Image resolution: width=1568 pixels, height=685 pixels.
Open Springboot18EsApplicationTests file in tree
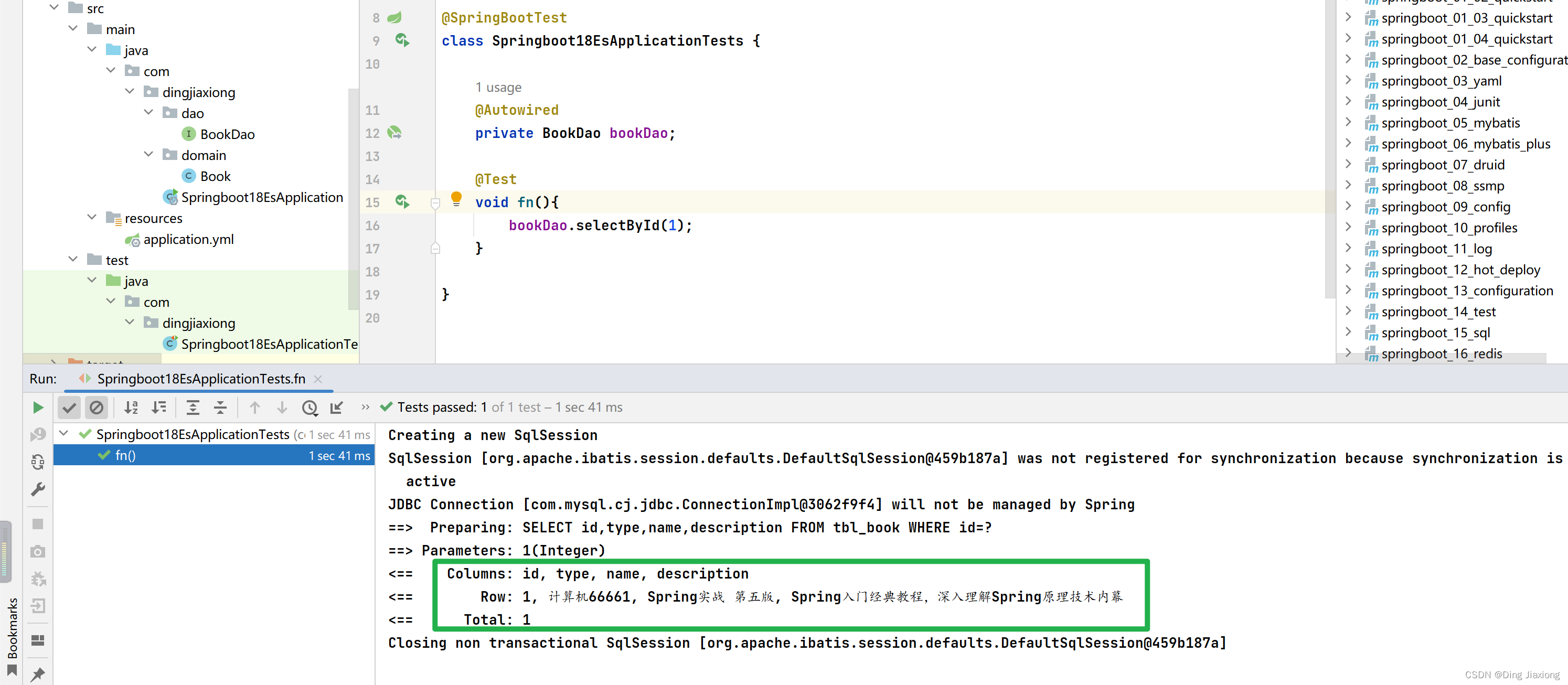(261, 344)
